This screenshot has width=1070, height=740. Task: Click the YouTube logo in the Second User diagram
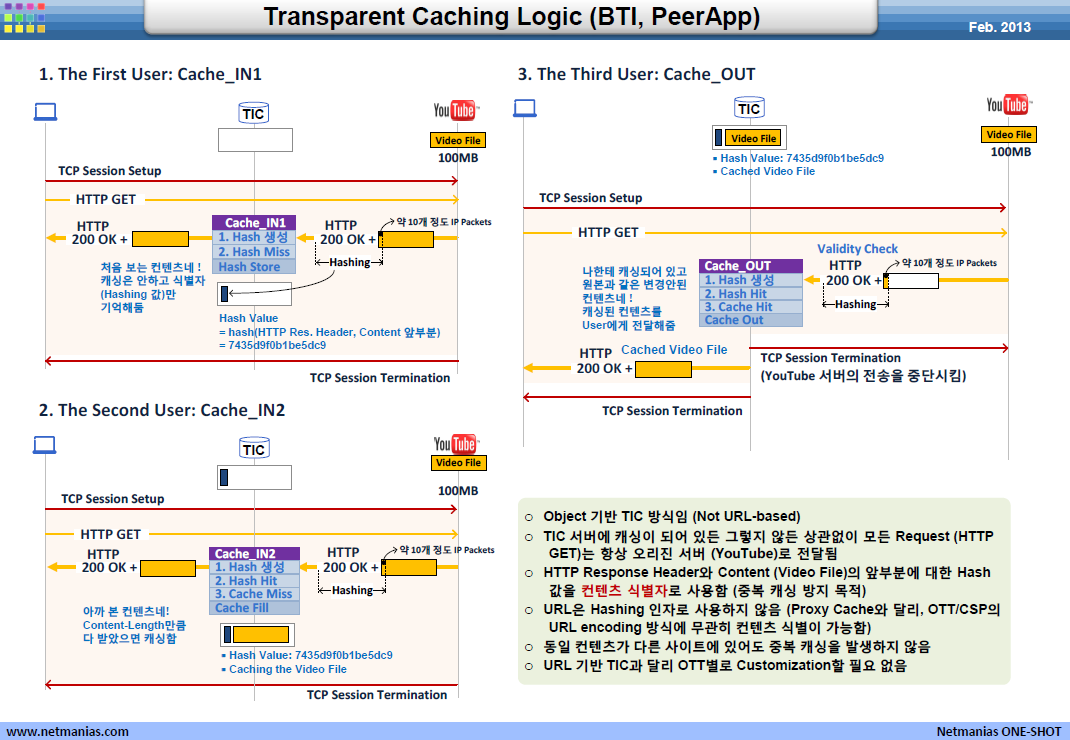457,444
